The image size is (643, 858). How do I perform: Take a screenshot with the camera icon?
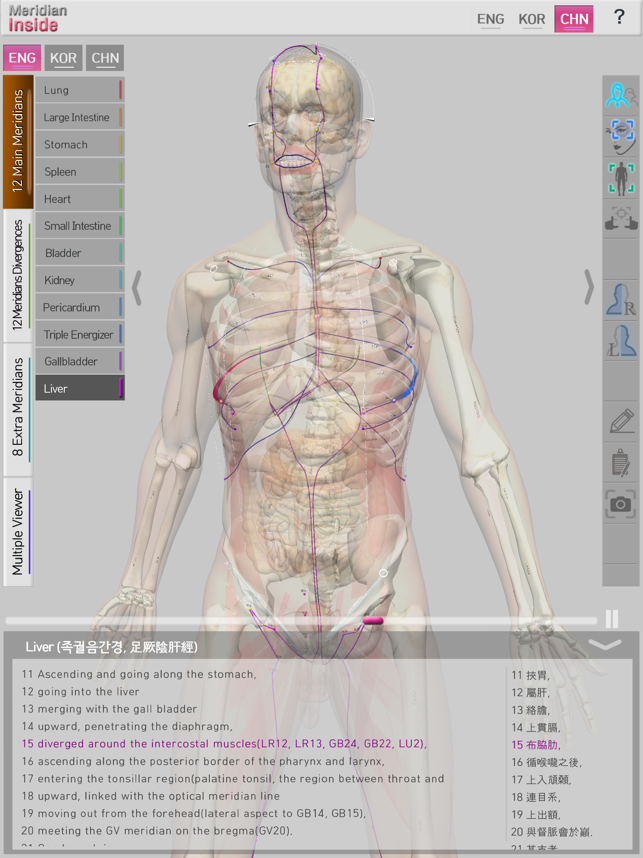click(621, 505)
